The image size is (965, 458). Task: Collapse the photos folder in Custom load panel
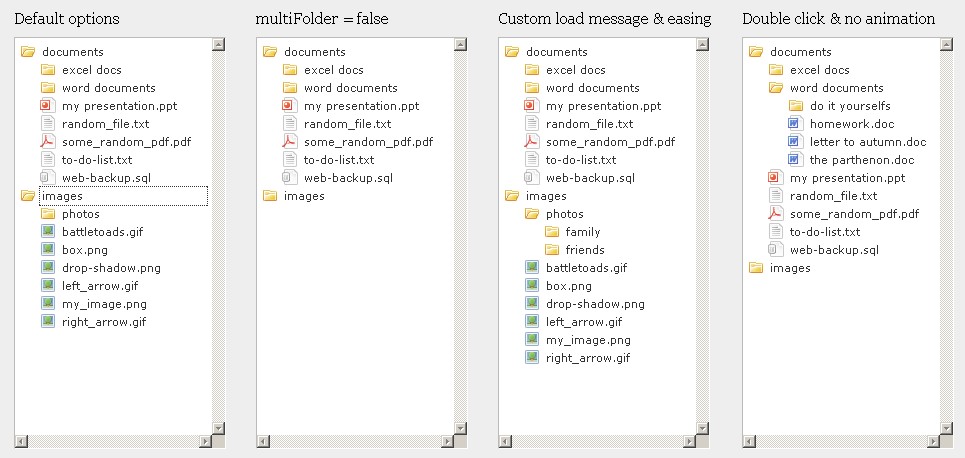(565, 214)
